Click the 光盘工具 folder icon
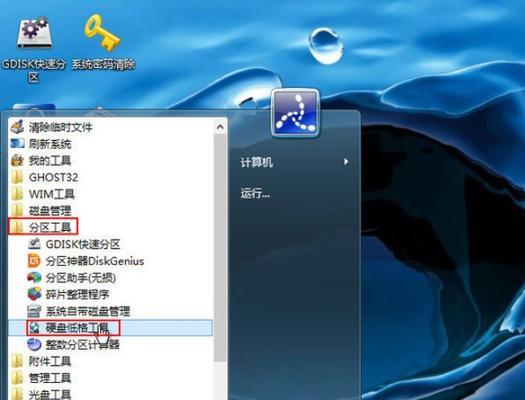The image size is (525, 400). click(17, 394)
